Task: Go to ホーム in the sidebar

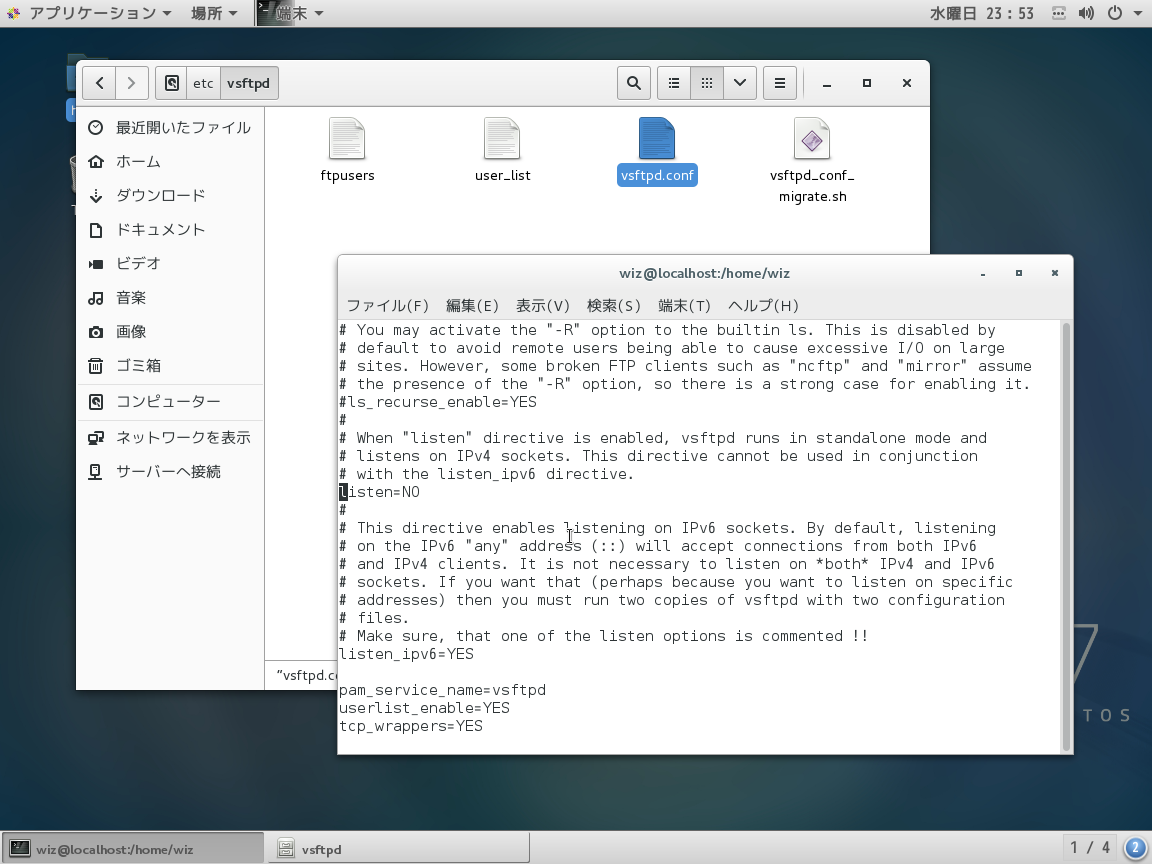Action: coord(169,162)
